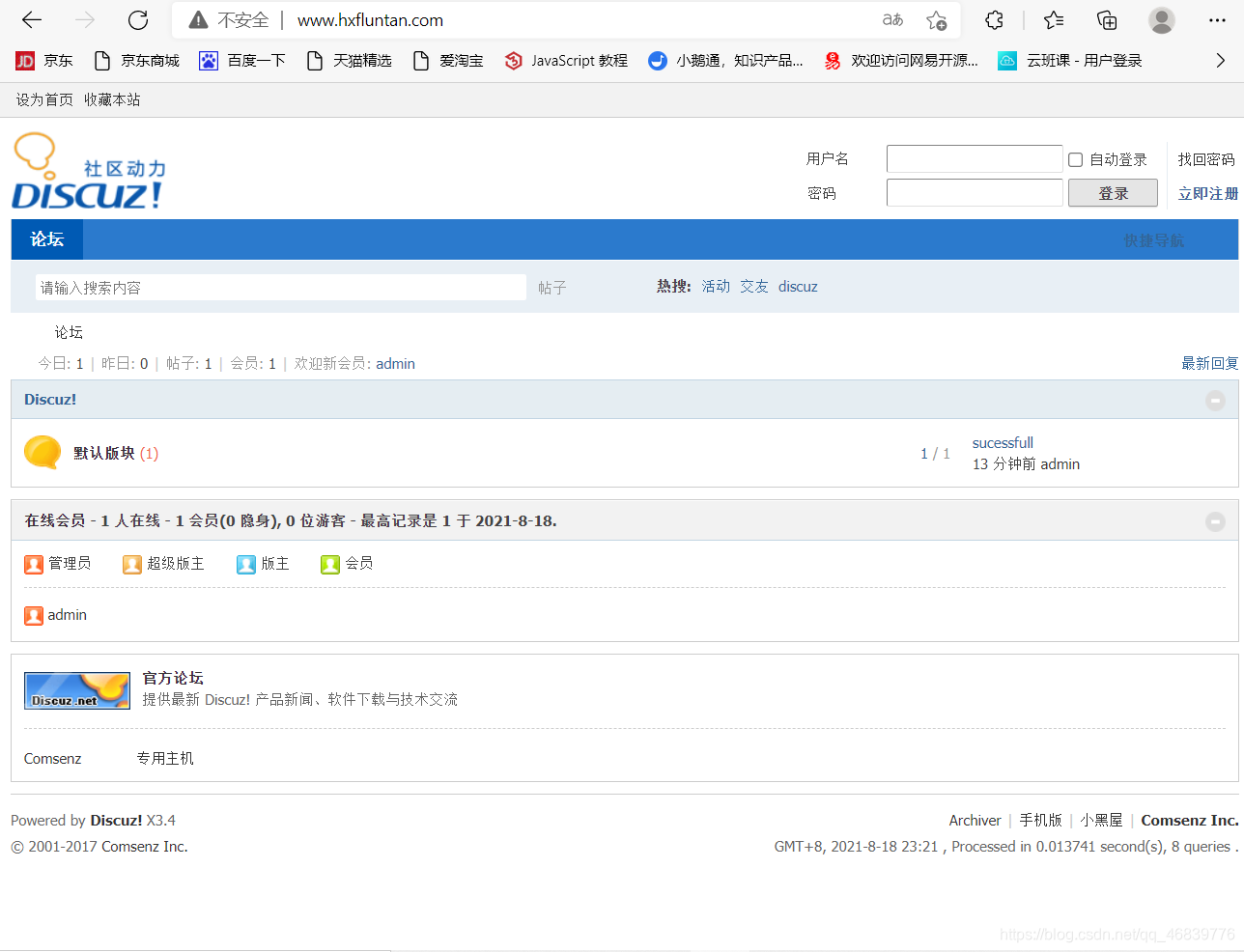
Task: Click 设为首页 in top bar
Action: pyautogui.click(x=44, y=99)
